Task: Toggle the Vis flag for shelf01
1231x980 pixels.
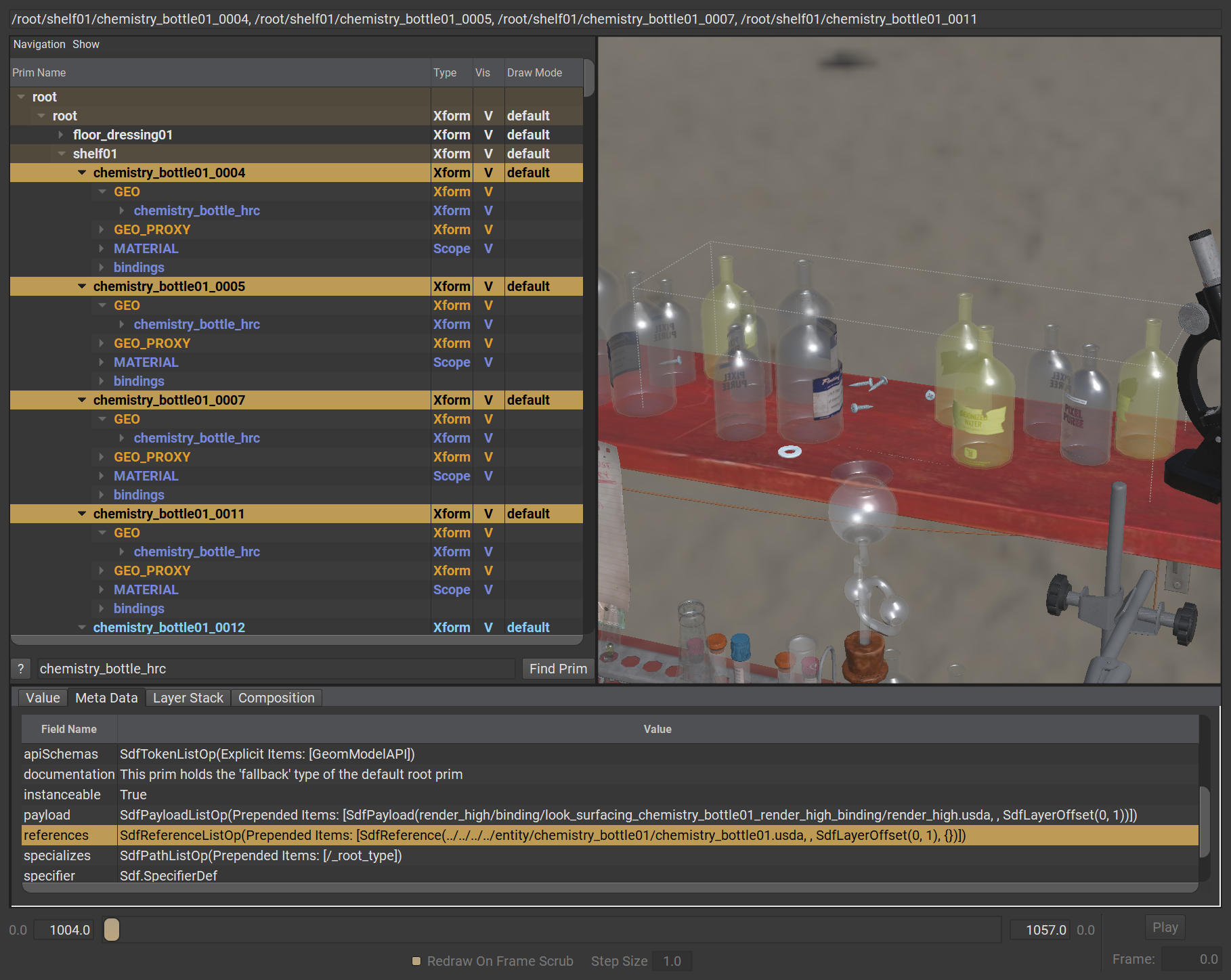Action: [x=488, y=154]
